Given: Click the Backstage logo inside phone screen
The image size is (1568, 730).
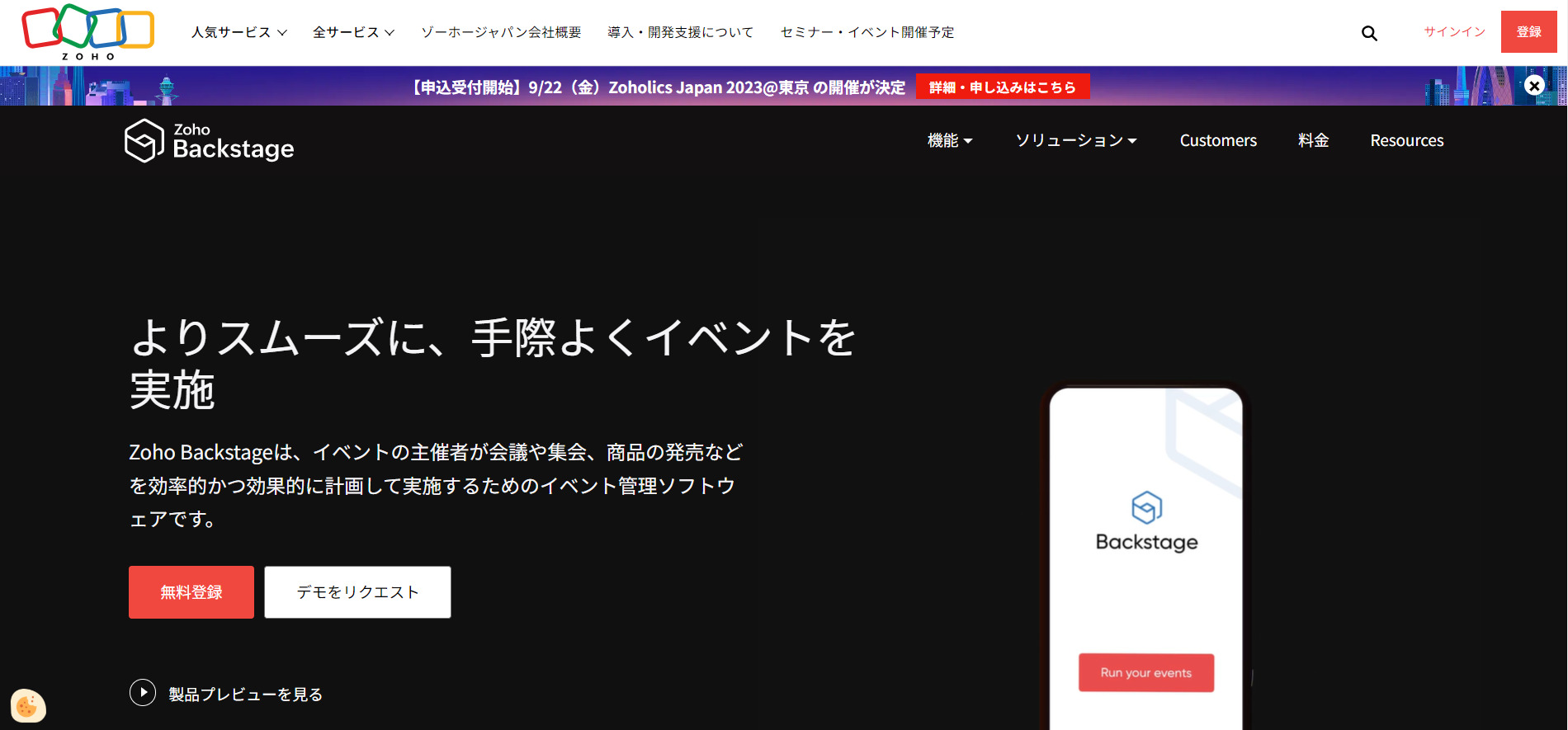Looking at the screenshot, I should 1146,522.
